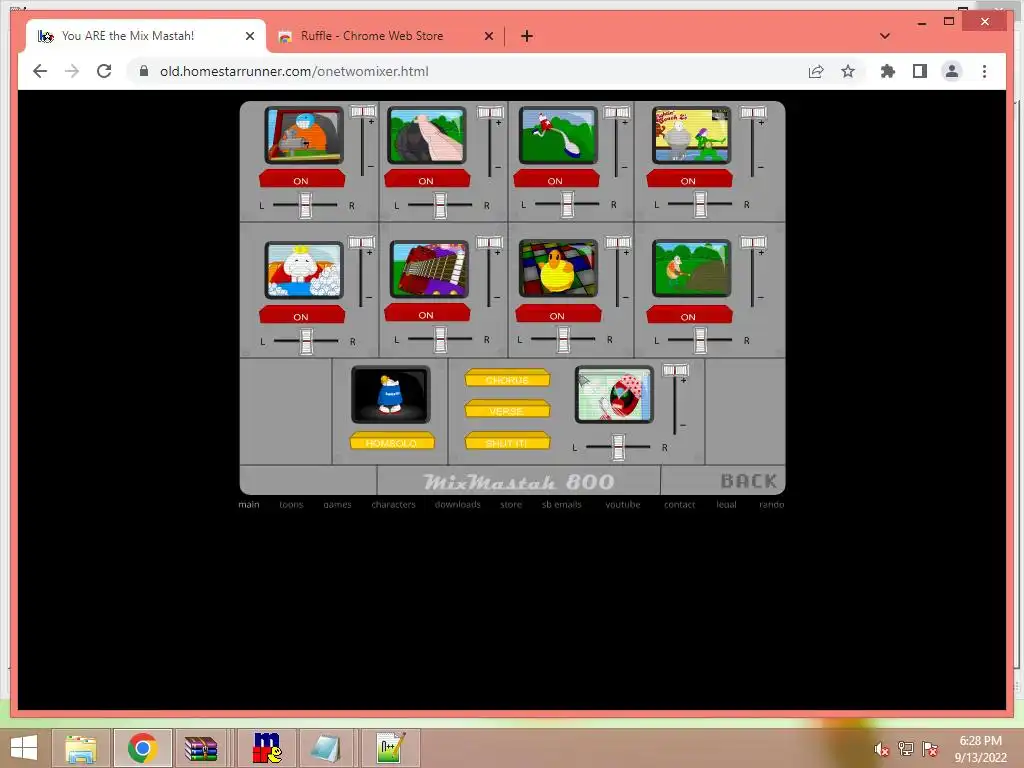Switch to Ruffle - Chrome Web Store tab
The height and width of the screenshot is (768, 1024).
click(x=385, y=36)
